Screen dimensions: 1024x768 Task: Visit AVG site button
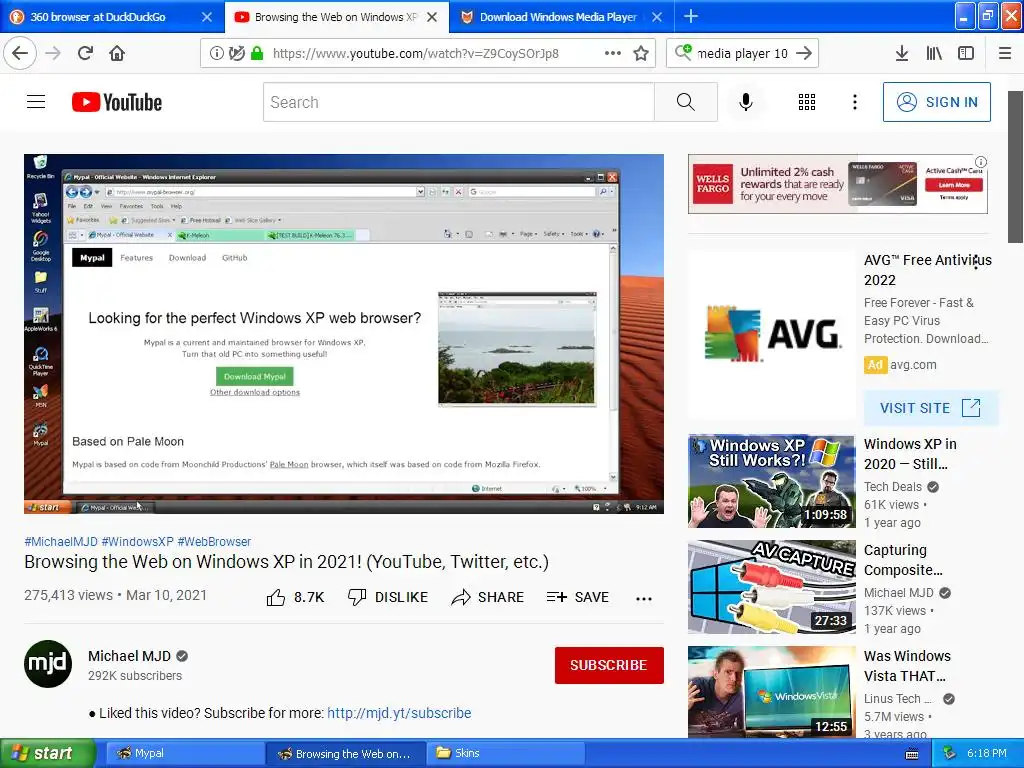point(931,408)
